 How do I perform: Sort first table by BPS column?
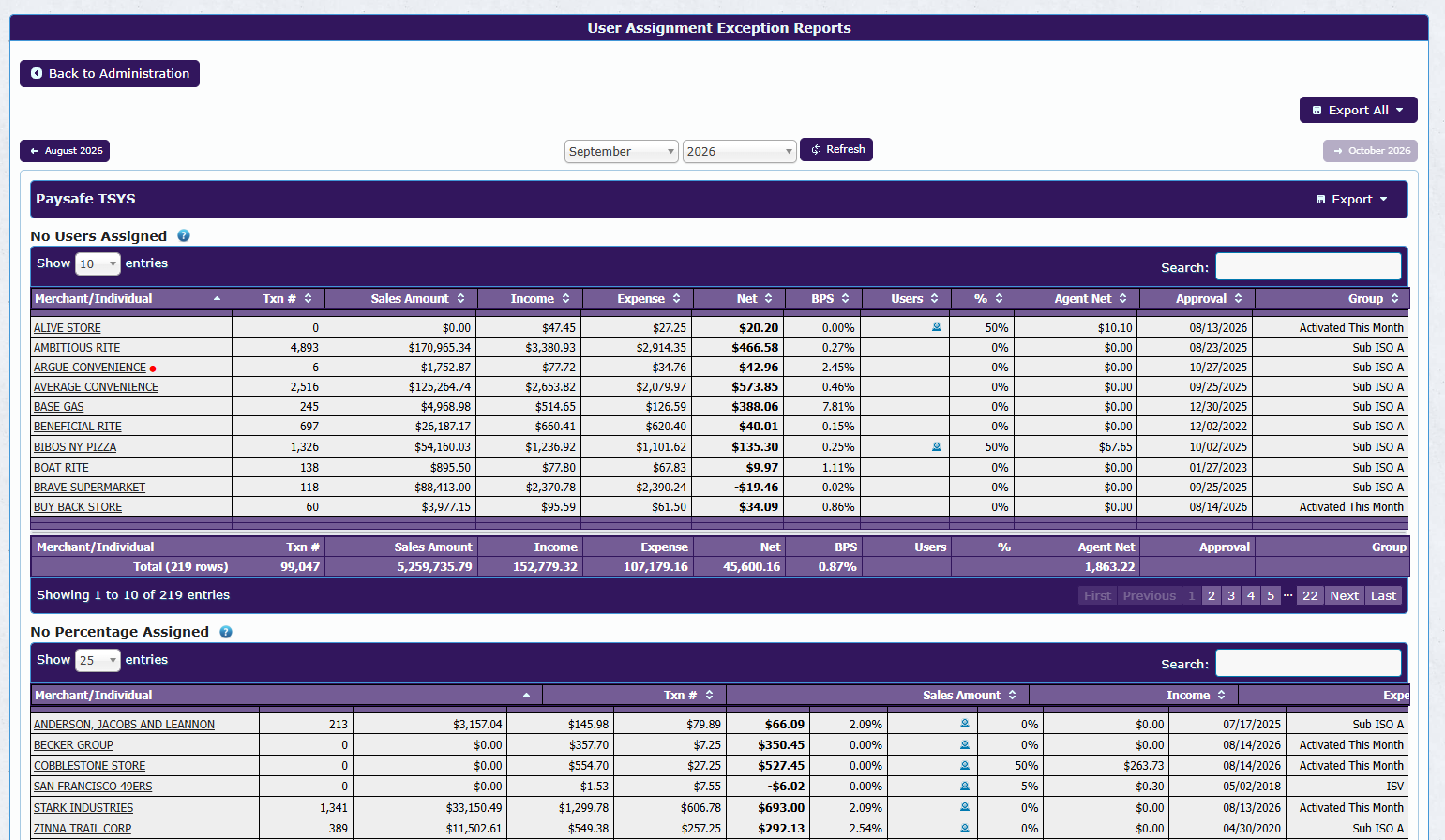tap(823, 298)
